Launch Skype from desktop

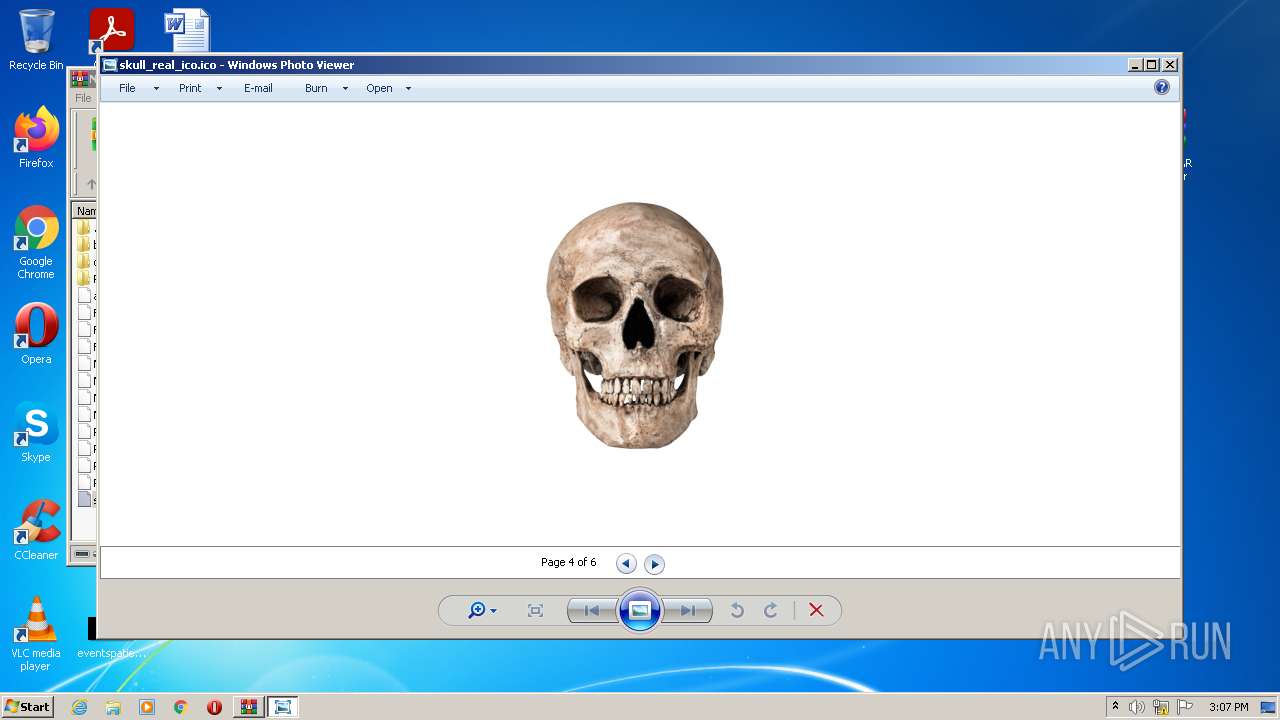tap(36, 432)
